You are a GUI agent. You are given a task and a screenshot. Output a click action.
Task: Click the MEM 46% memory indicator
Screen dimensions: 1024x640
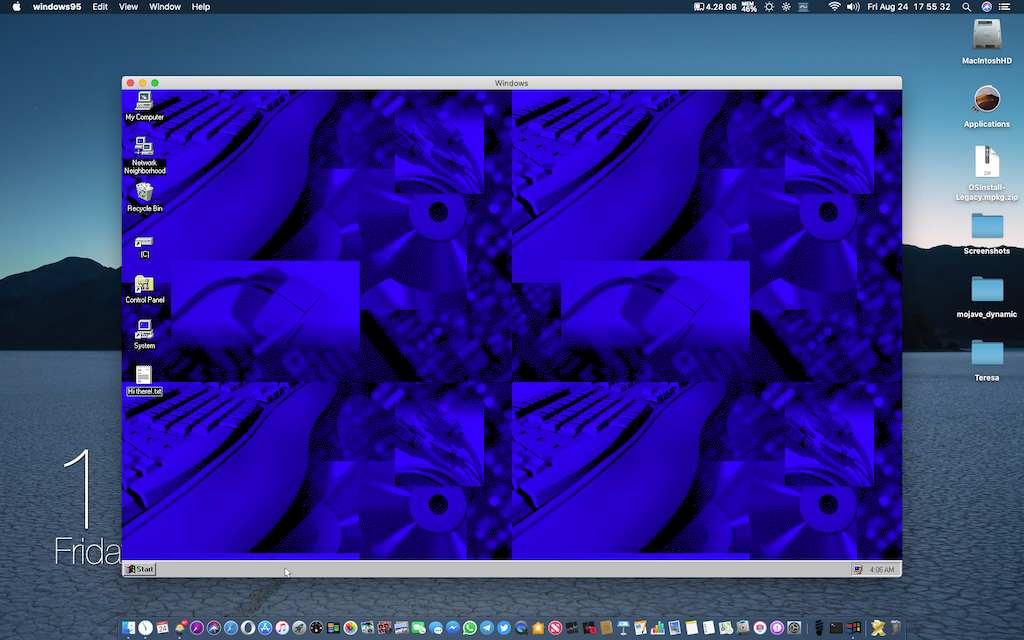pos(748,7)
